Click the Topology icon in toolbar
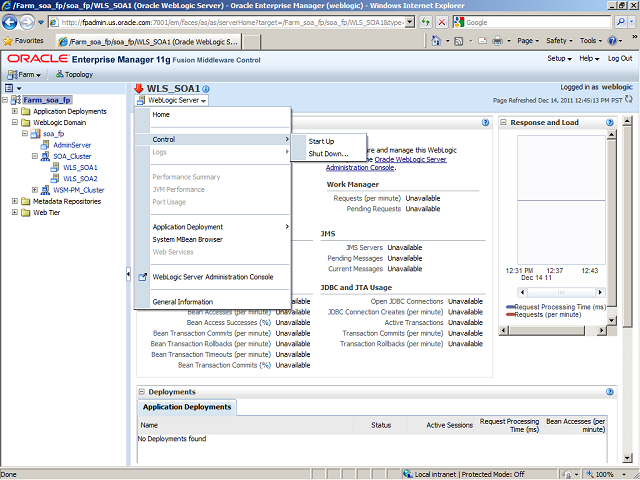Image resolution: width=640 pixels, height=480 pixels. 73,74
